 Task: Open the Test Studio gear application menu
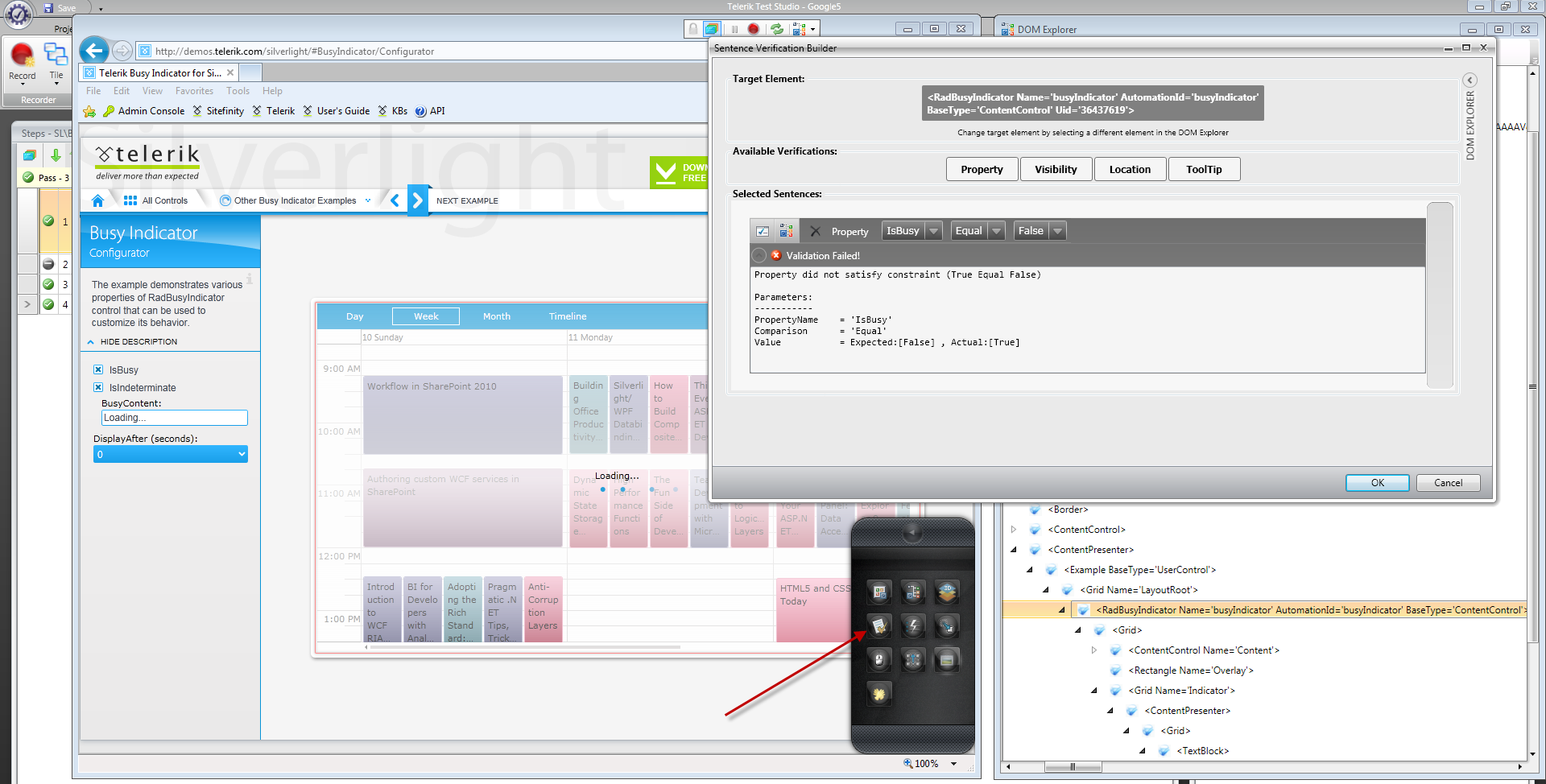point(18,14)
